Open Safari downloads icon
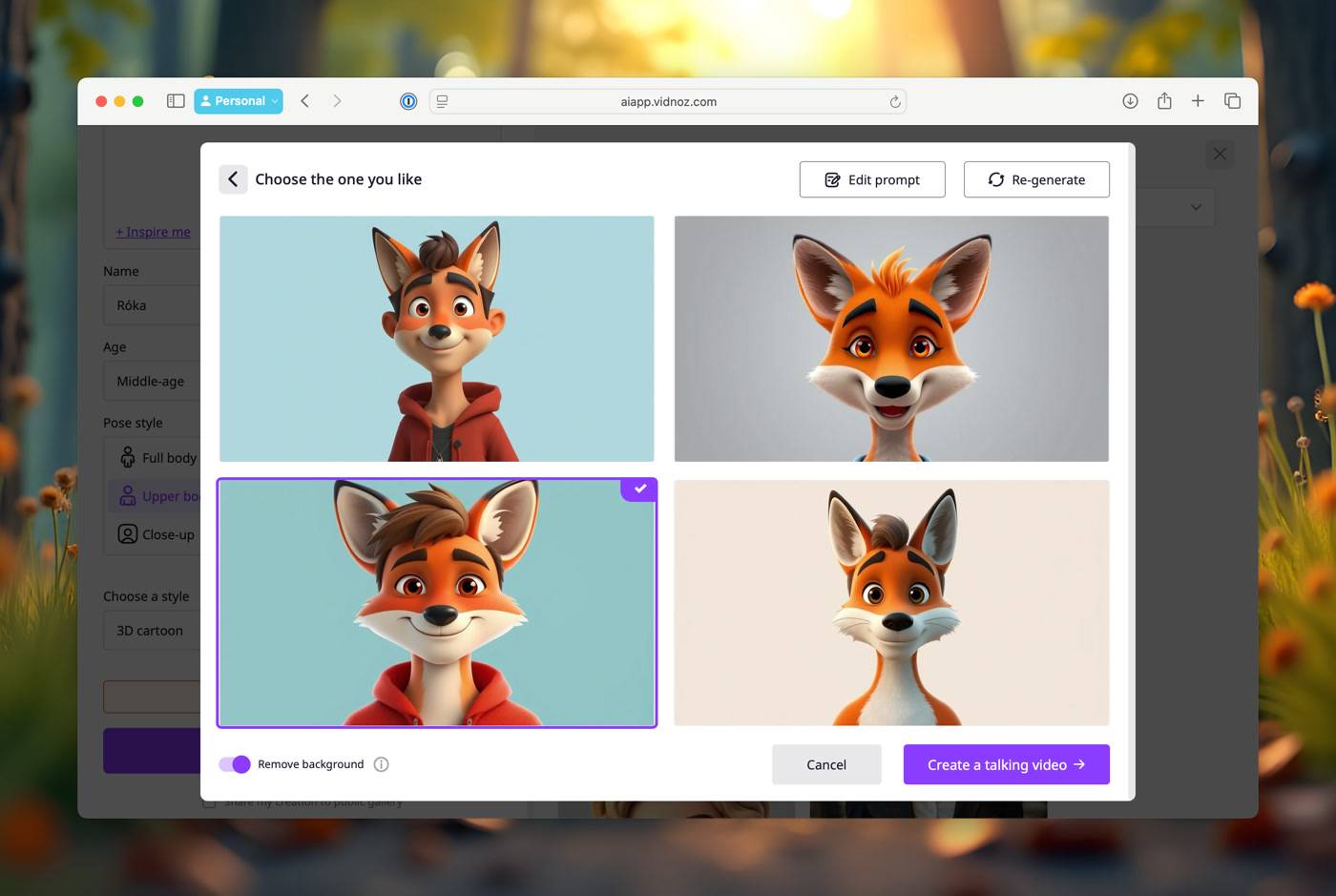The height and width of the screenshot is (896, 1336). click(x=1130, y=101)
